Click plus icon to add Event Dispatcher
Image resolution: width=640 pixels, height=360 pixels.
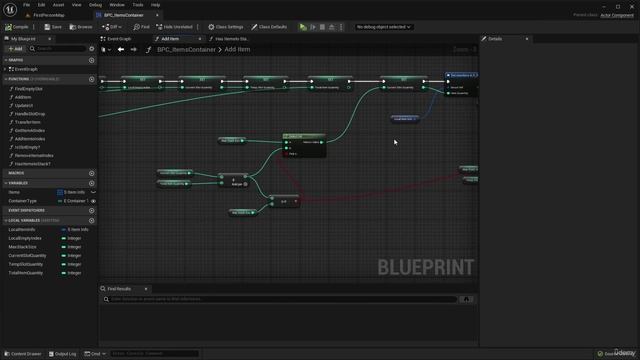coord(91,211)
